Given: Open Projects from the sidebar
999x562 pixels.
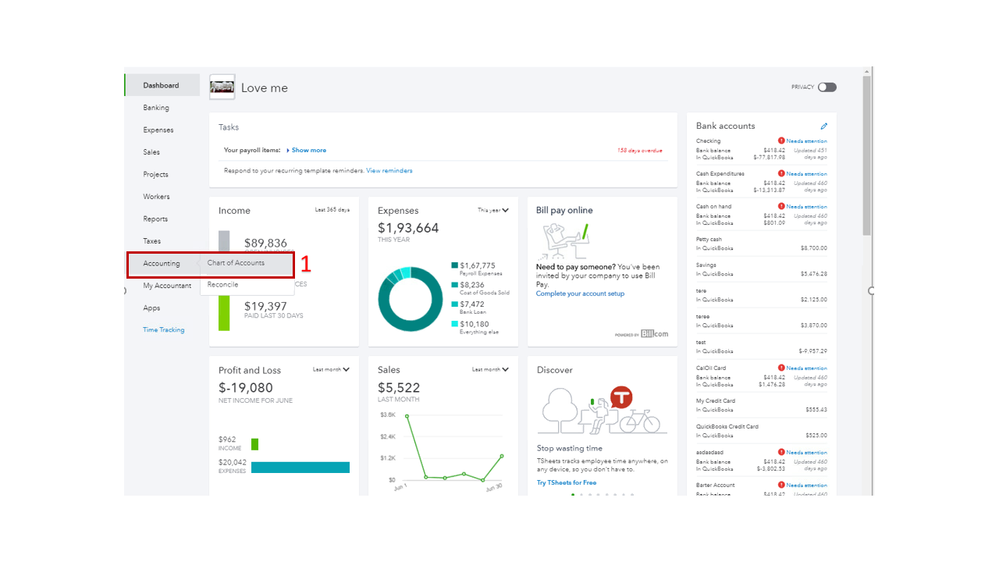Looking at the screenshot, I should point(155,175).
